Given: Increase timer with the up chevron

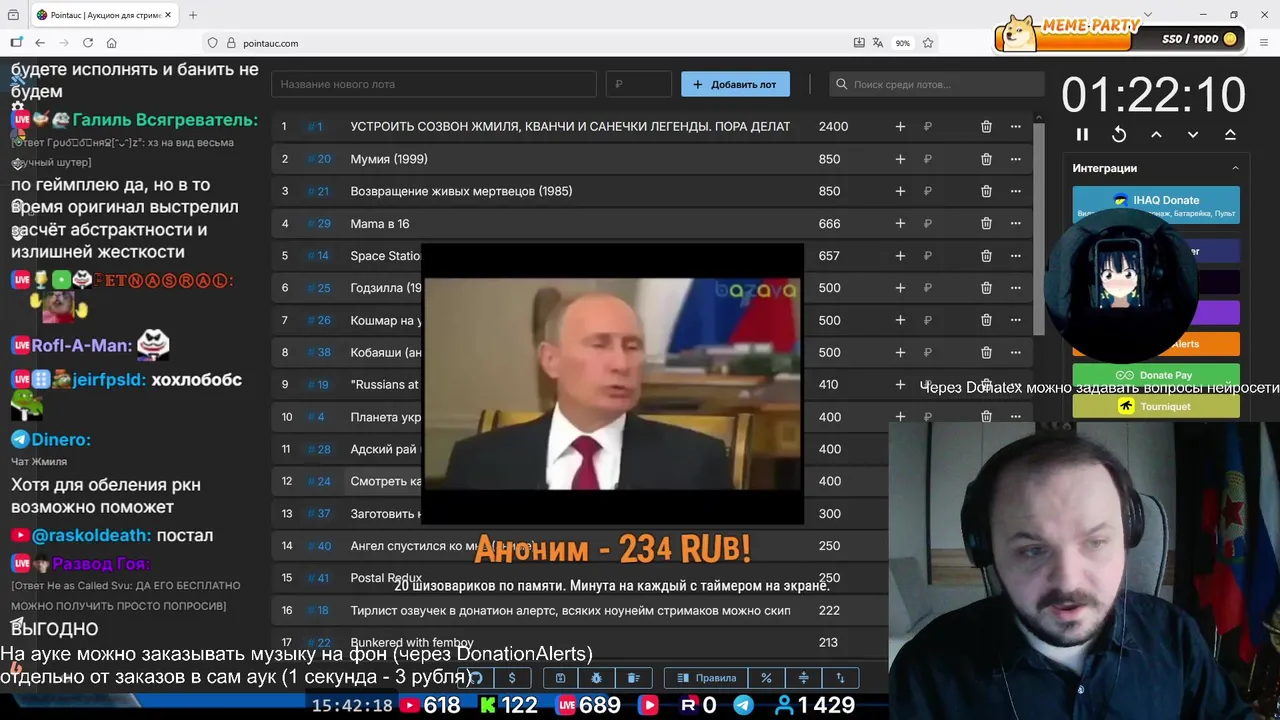Looking at the screenshot, I should (x=1156, y=134).
